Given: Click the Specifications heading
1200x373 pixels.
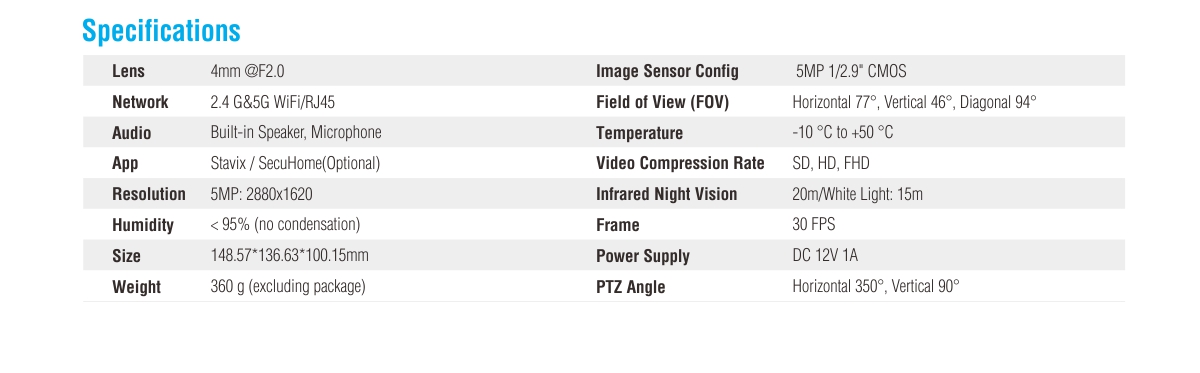Looking at the screenshot, I should (x=161, y=31).
